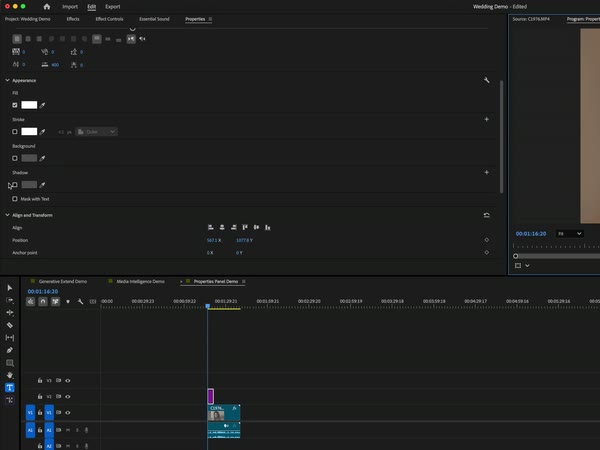Hide track V2 with eye icon
600x450 pixels.
click(x=68, y=396)
